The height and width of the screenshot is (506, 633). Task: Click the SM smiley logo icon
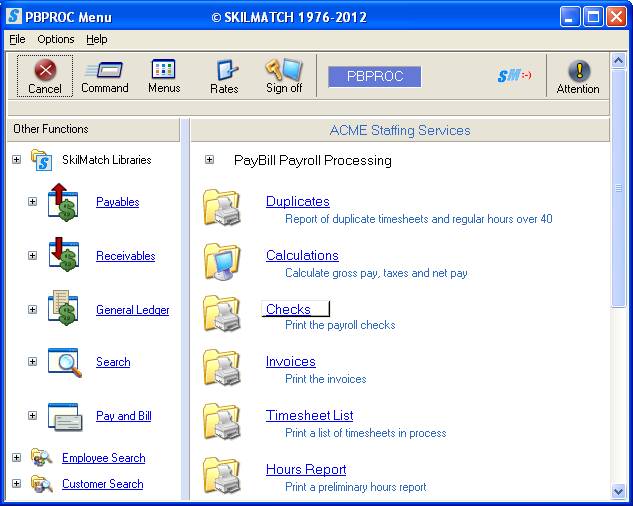click(514, 76)
